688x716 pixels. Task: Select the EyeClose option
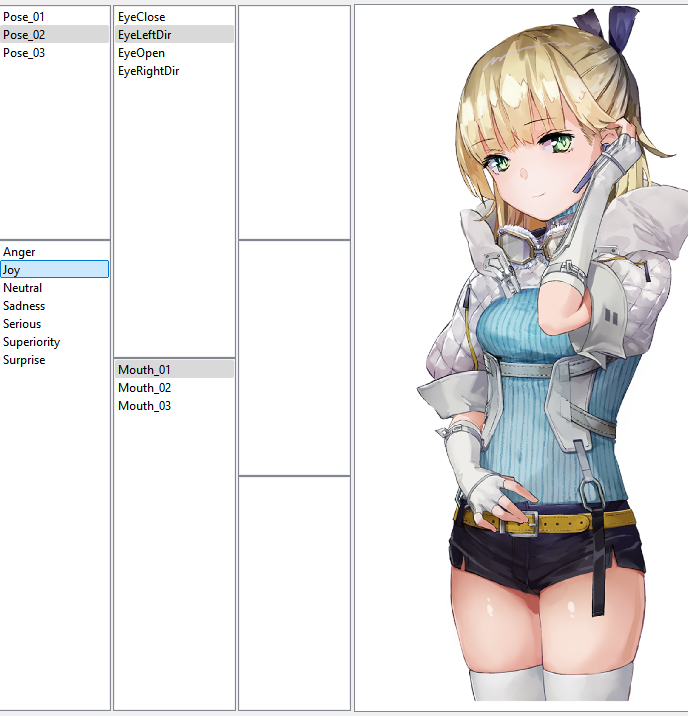(174, 17)
